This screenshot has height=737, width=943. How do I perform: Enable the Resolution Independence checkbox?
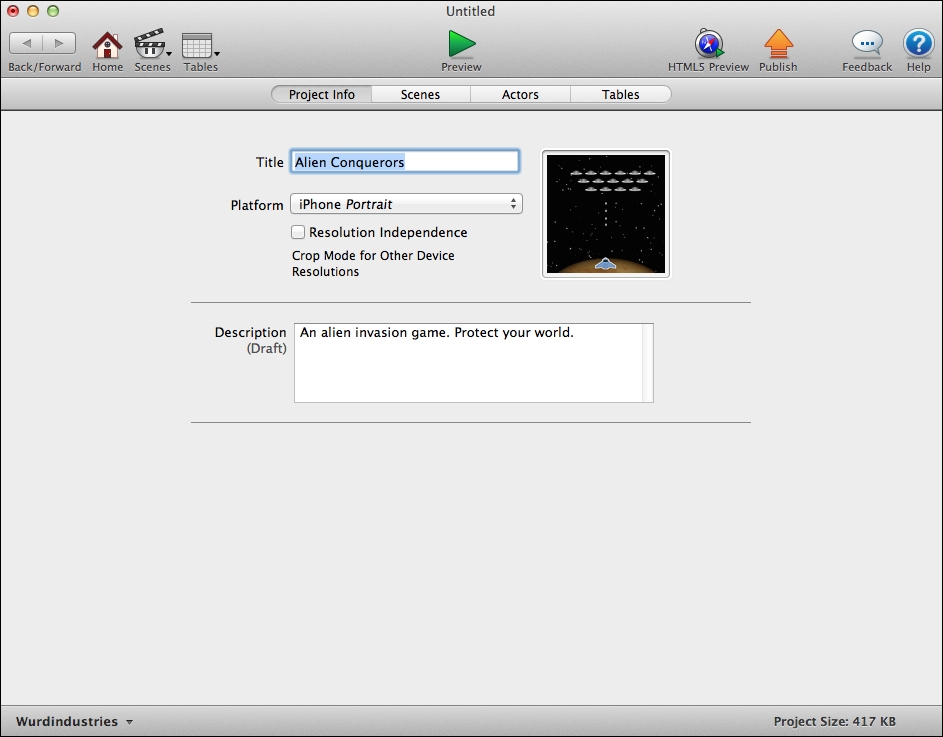(298, 232)
